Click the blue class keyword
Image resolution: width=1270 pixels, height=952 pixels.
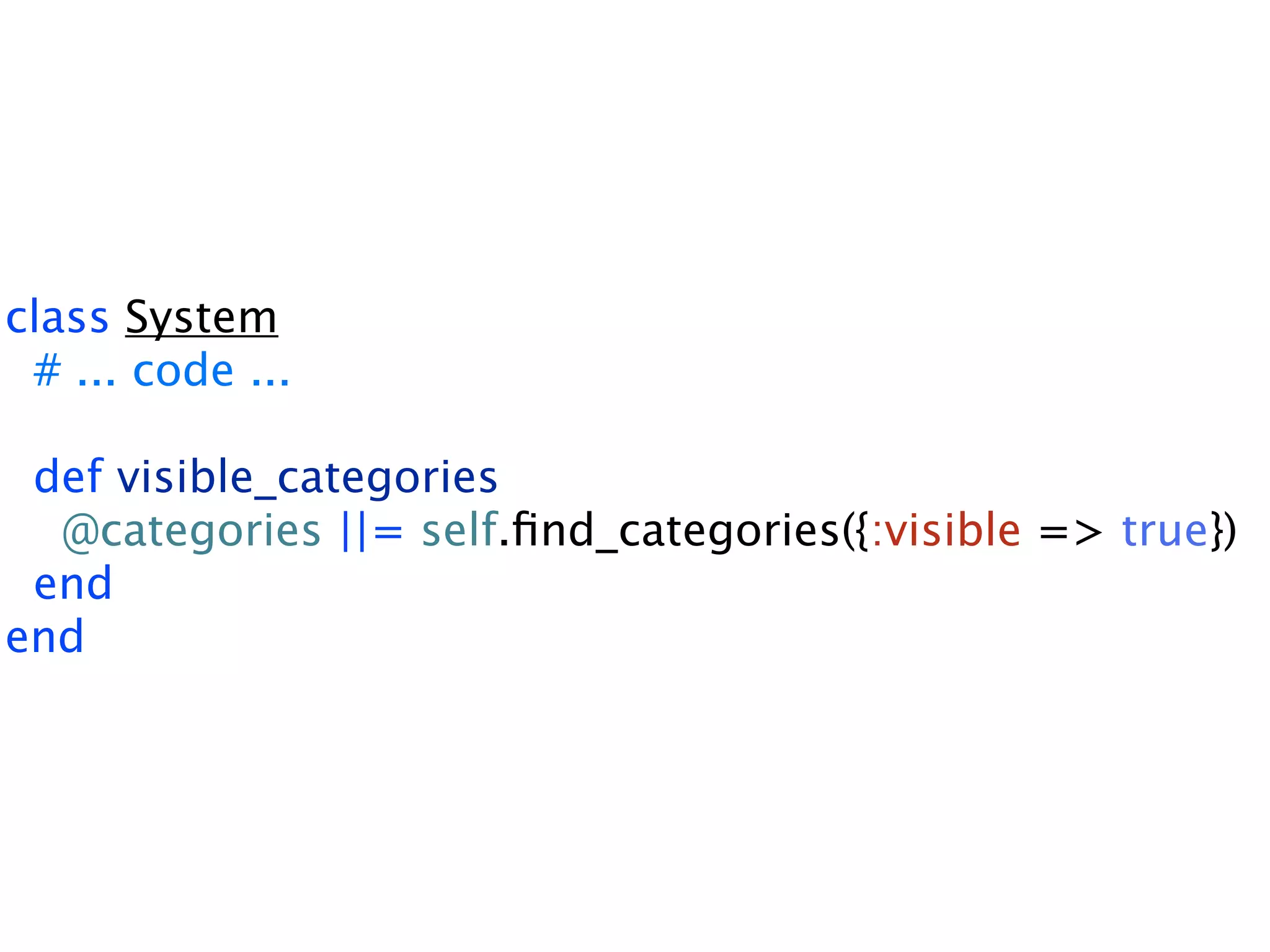(x=57, y=317)
